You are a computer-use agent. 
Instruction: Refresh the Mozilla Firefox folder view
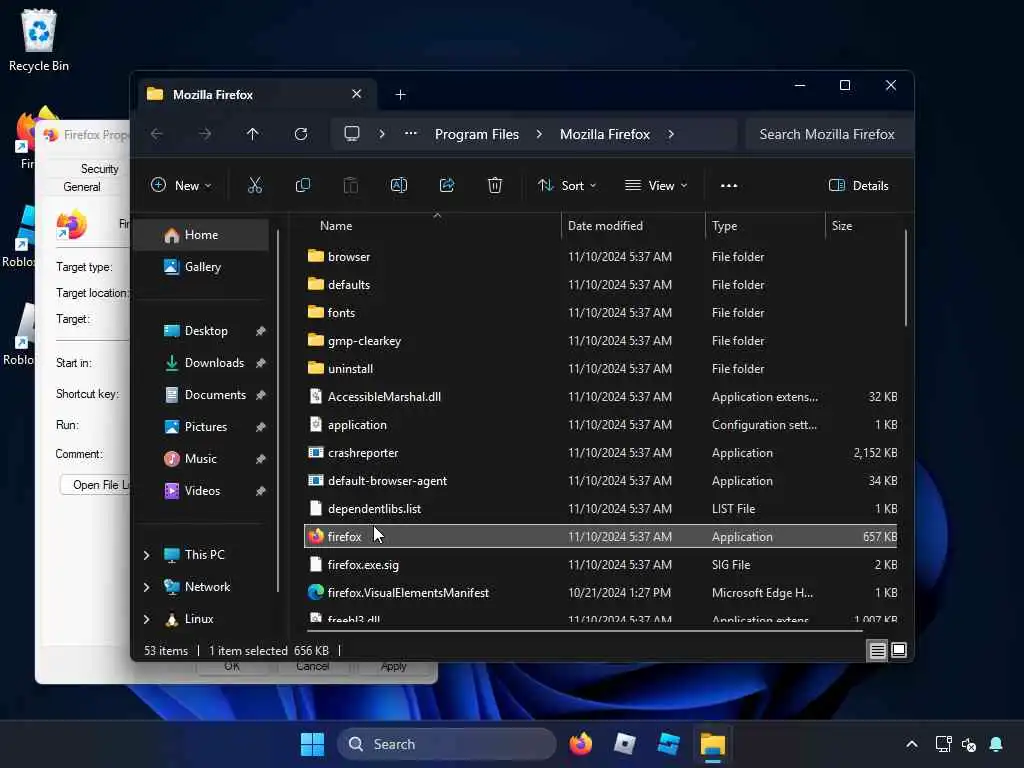301,134
